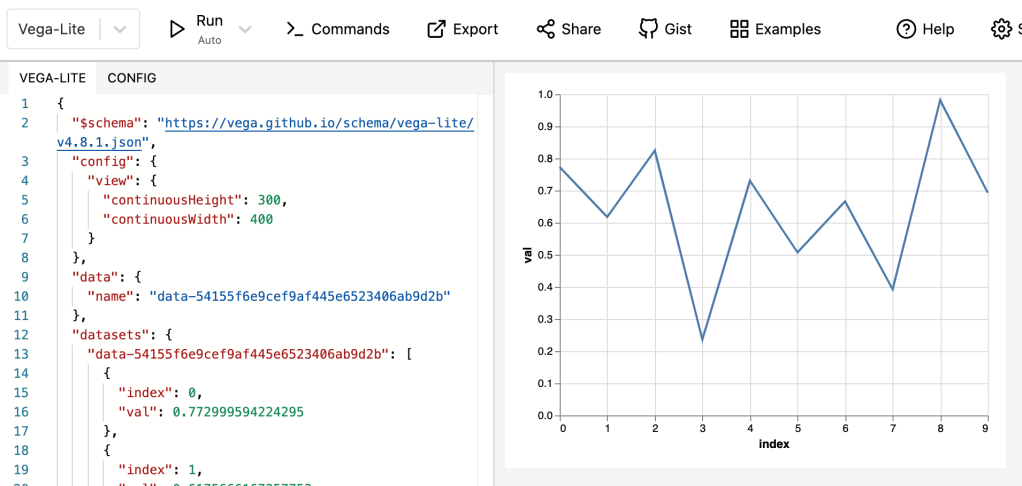Viewport: 1022px width, 486px height.
Task: Click the Run play icon
Action: point(177,29)
